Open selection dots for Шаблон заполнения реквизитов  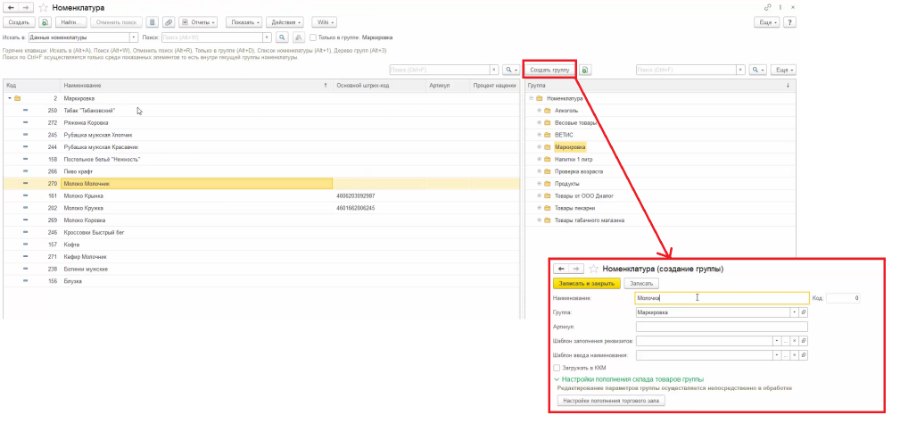(x=786, y=341)
